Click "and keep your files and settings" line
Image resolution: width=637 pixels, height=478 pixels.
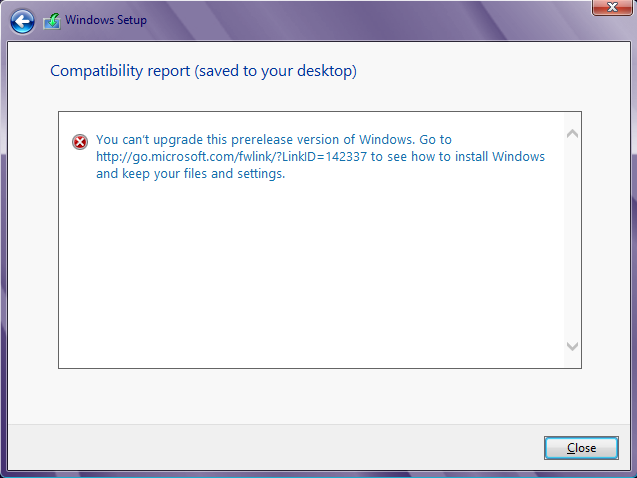[190, 174]
